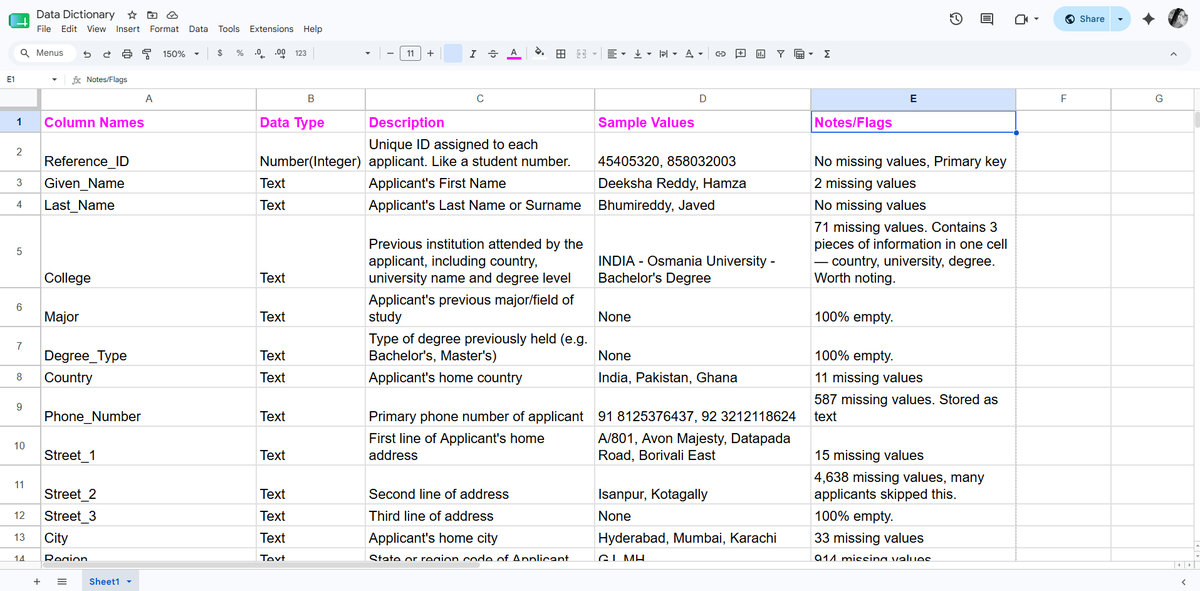Open the font family dropdown
The height and width of the screenshot is (591, 1200).
click(367, 54)
